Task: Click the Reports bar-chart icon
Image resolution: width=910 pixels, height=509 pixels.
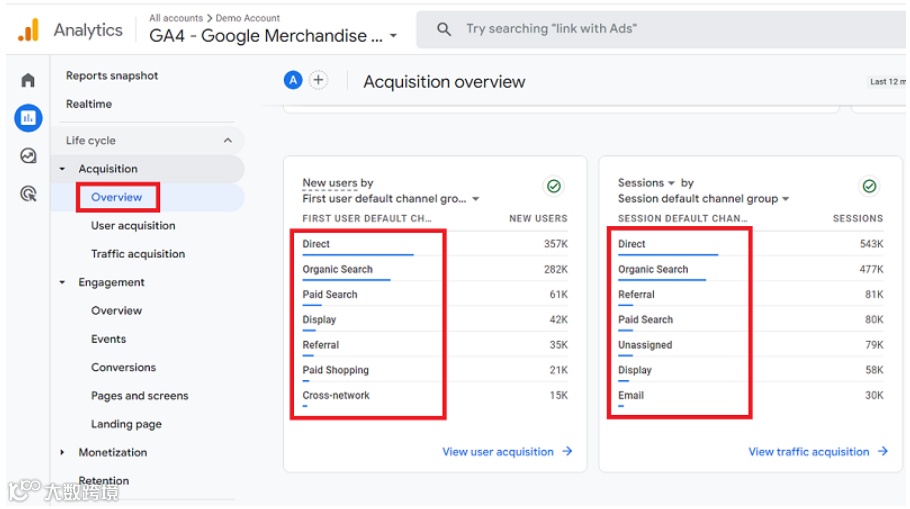Action: (28, 118)
